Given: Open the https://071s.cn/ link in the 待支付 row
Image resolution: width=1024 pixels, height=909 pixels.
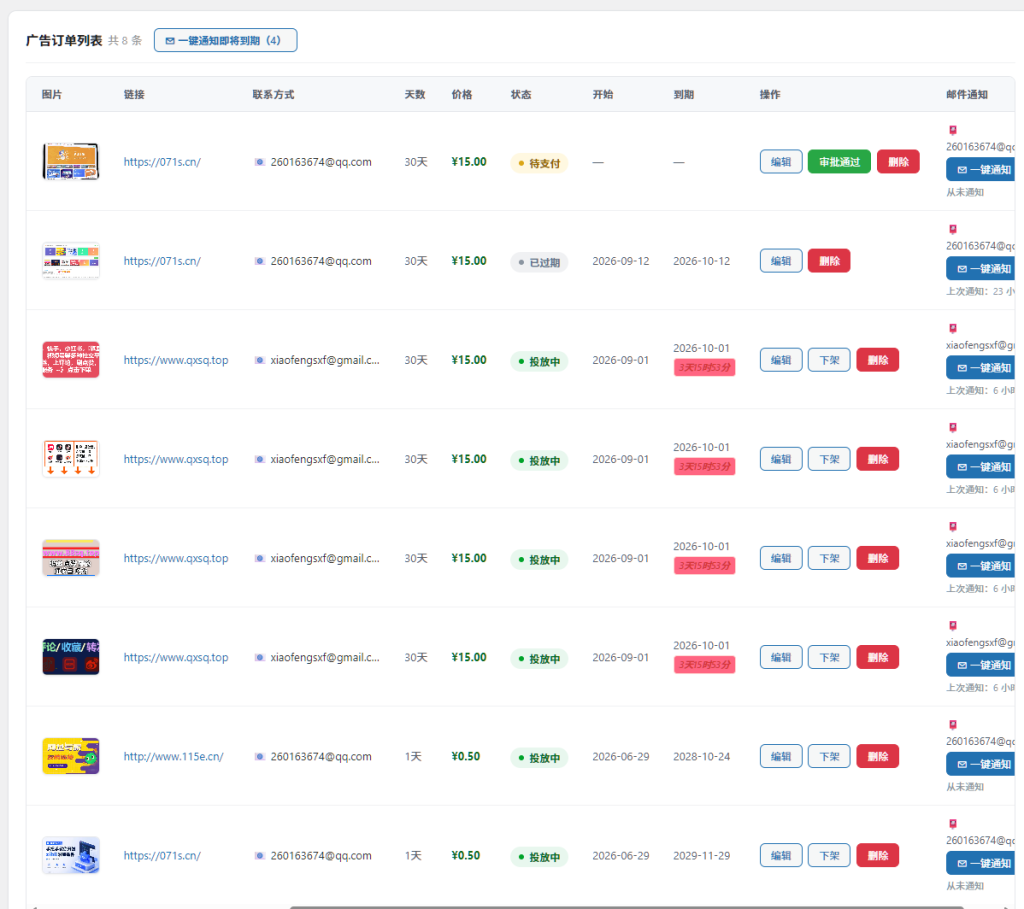Looking at the screenshot, I should [162, 162].
